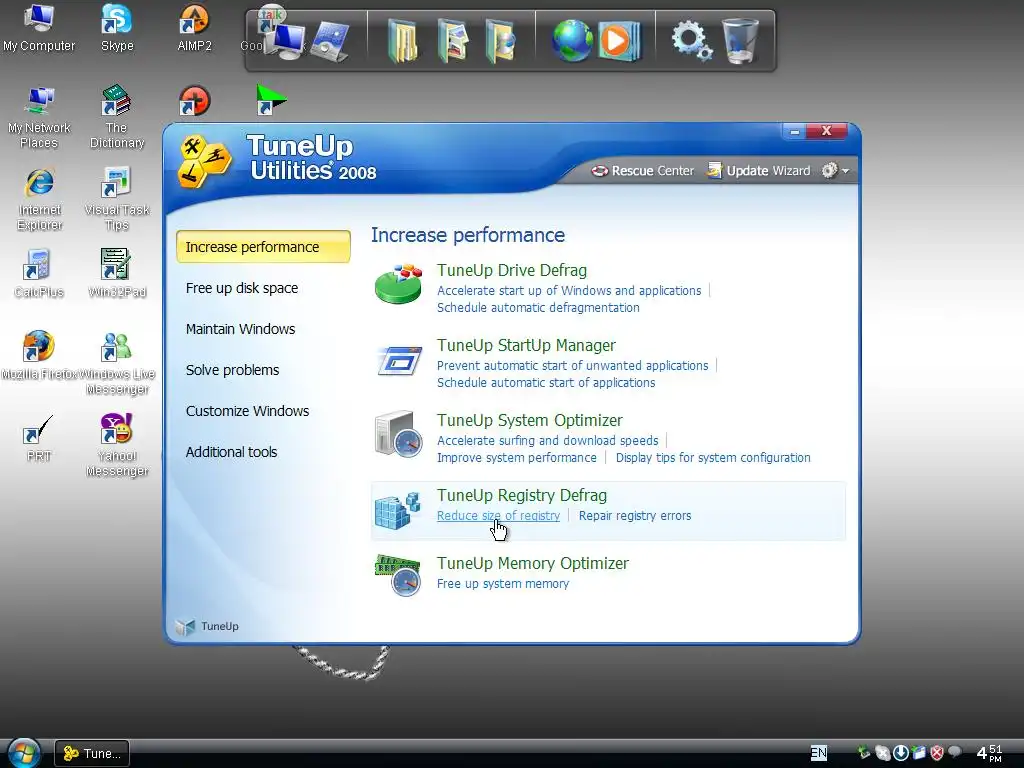Click Free up system memory link

click(x=503, y=584)
